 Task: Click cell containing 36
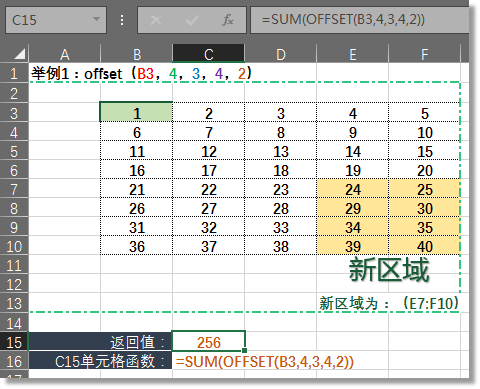[x=137, y=246]
